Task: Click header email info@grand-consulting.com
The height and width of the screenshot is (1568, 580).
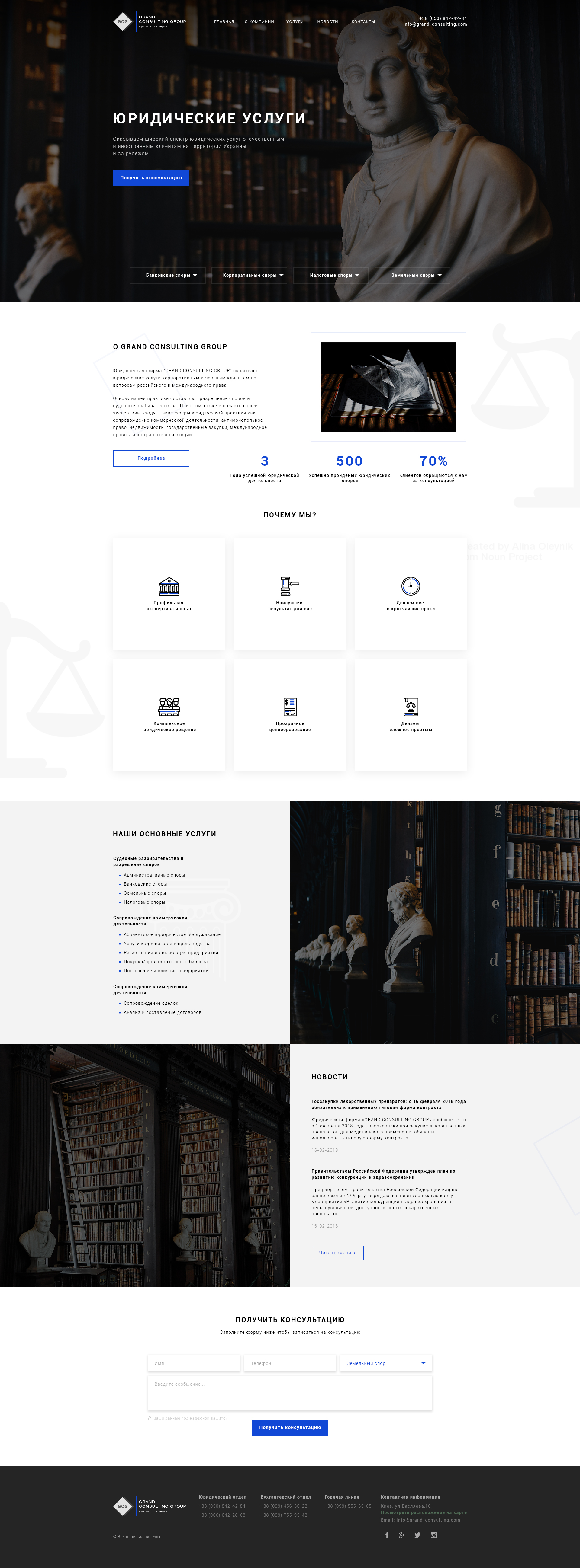Action: 435,24
